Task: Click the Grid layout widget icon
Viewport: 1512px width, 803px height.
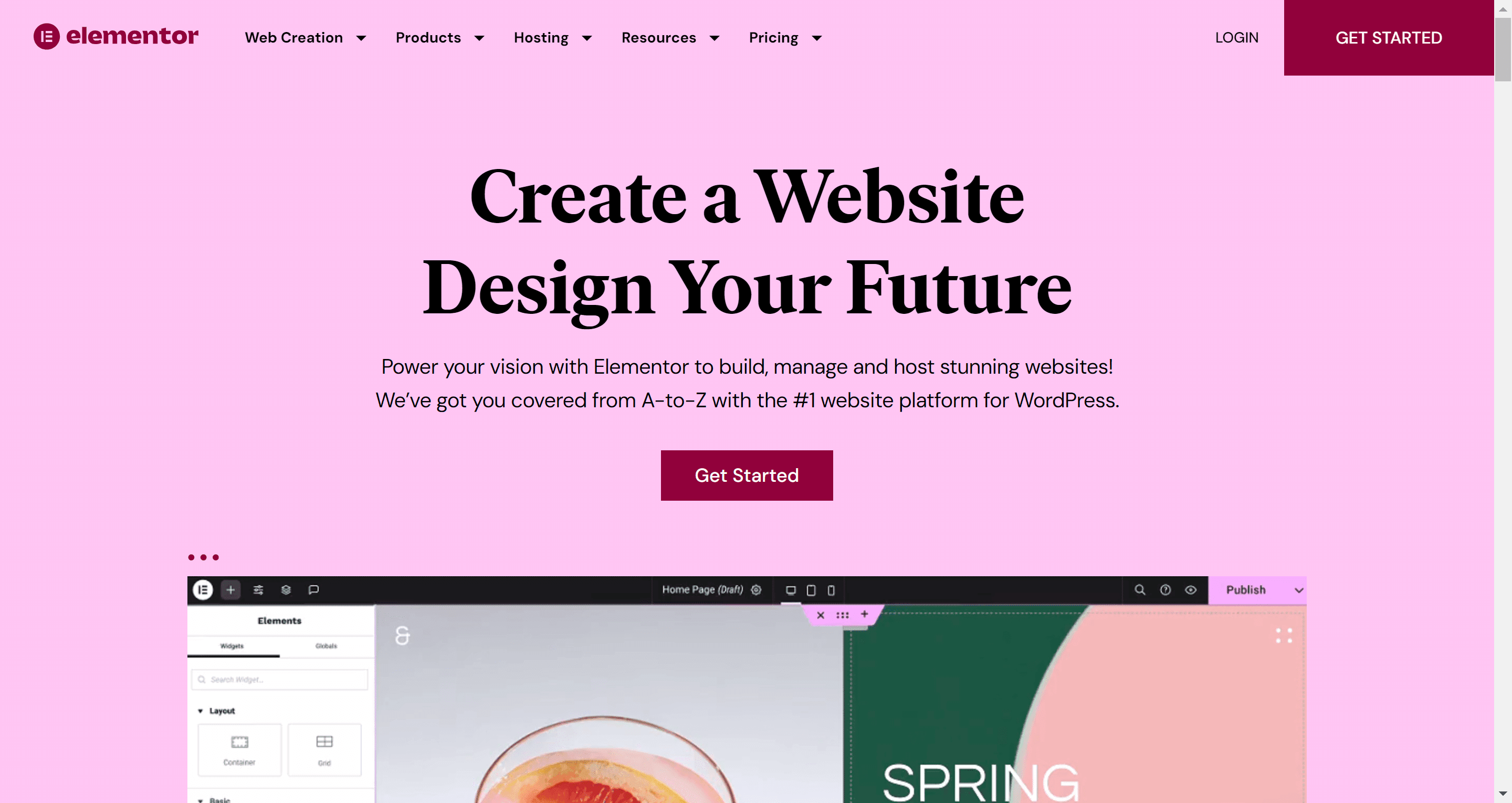Action: coord(324,749)
